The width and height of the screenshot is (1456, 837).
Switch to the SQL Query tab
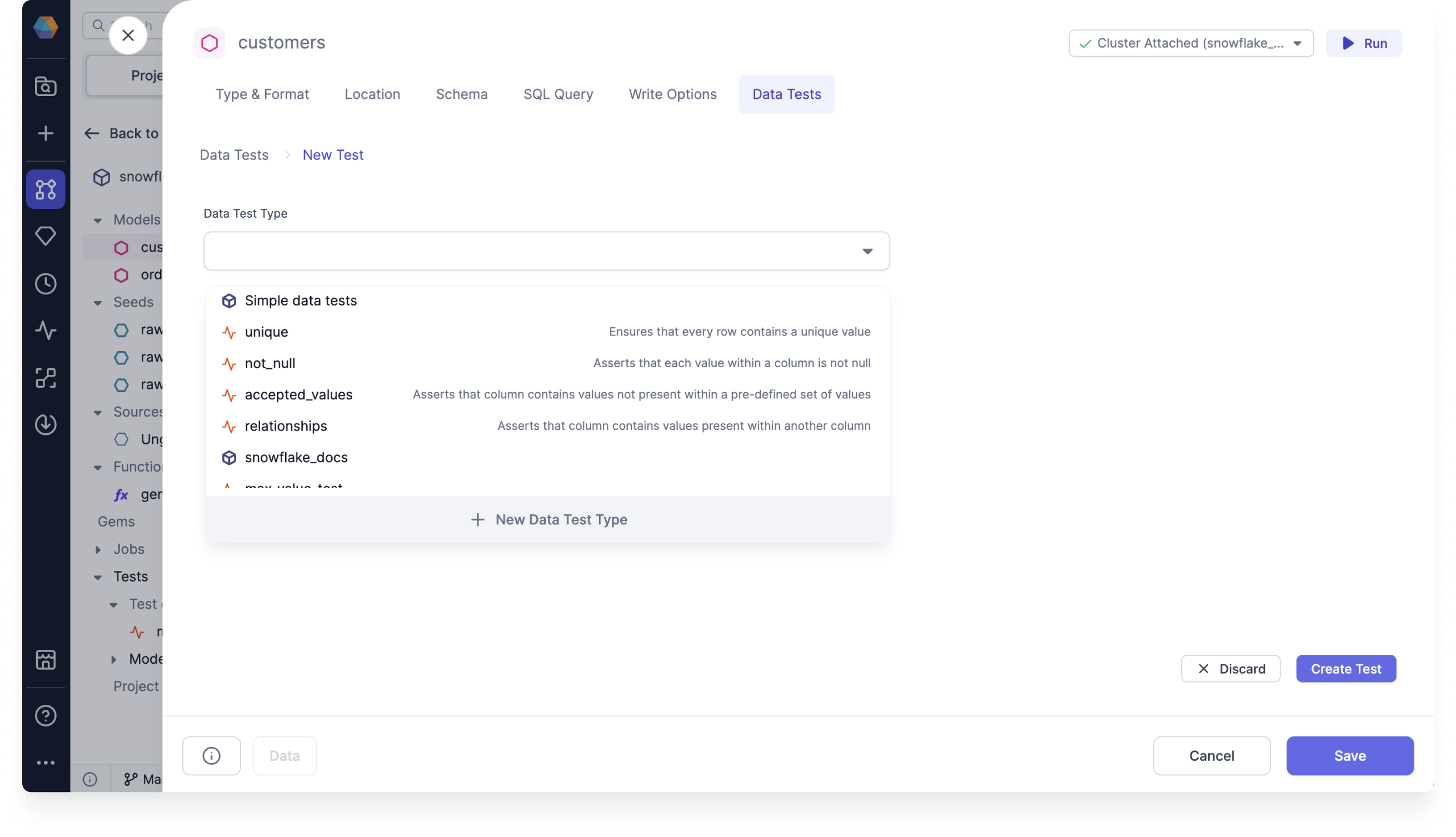tap(558, 93)
